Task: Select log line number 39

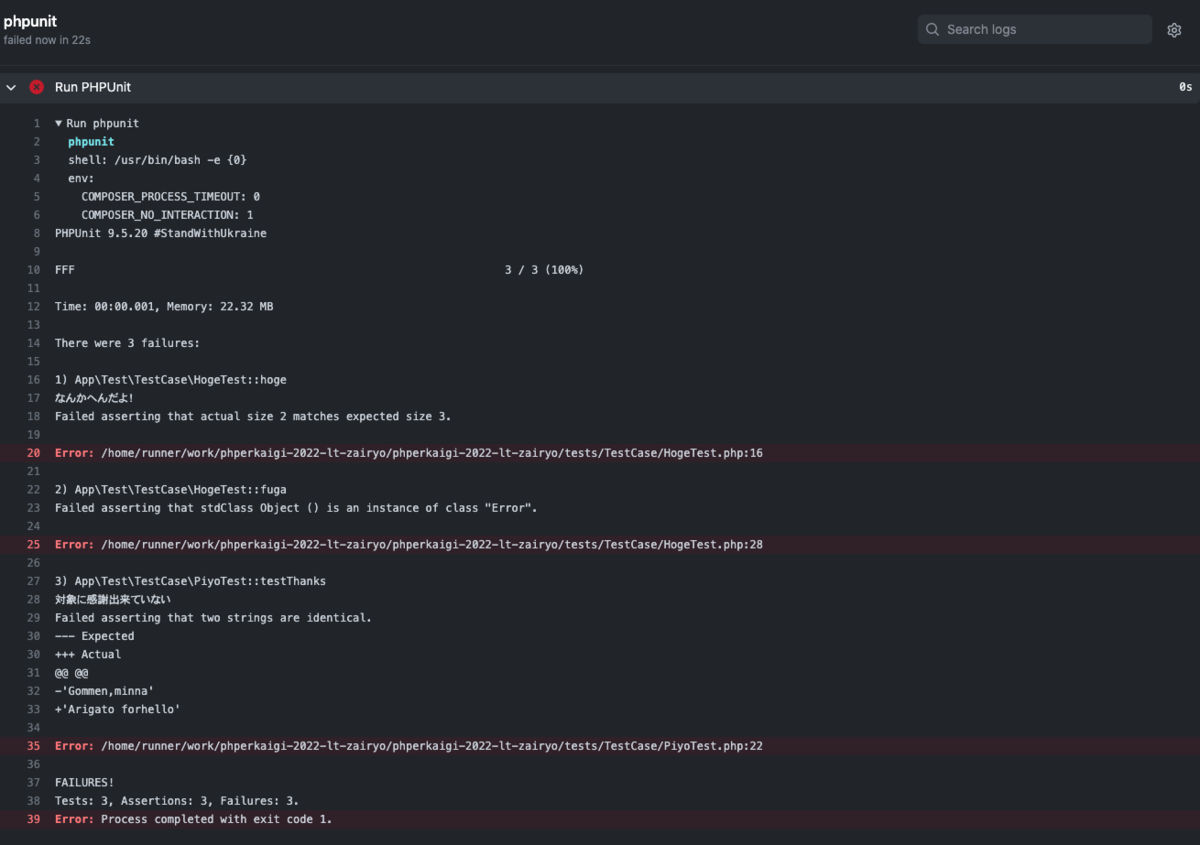Action: coord(34,819)
